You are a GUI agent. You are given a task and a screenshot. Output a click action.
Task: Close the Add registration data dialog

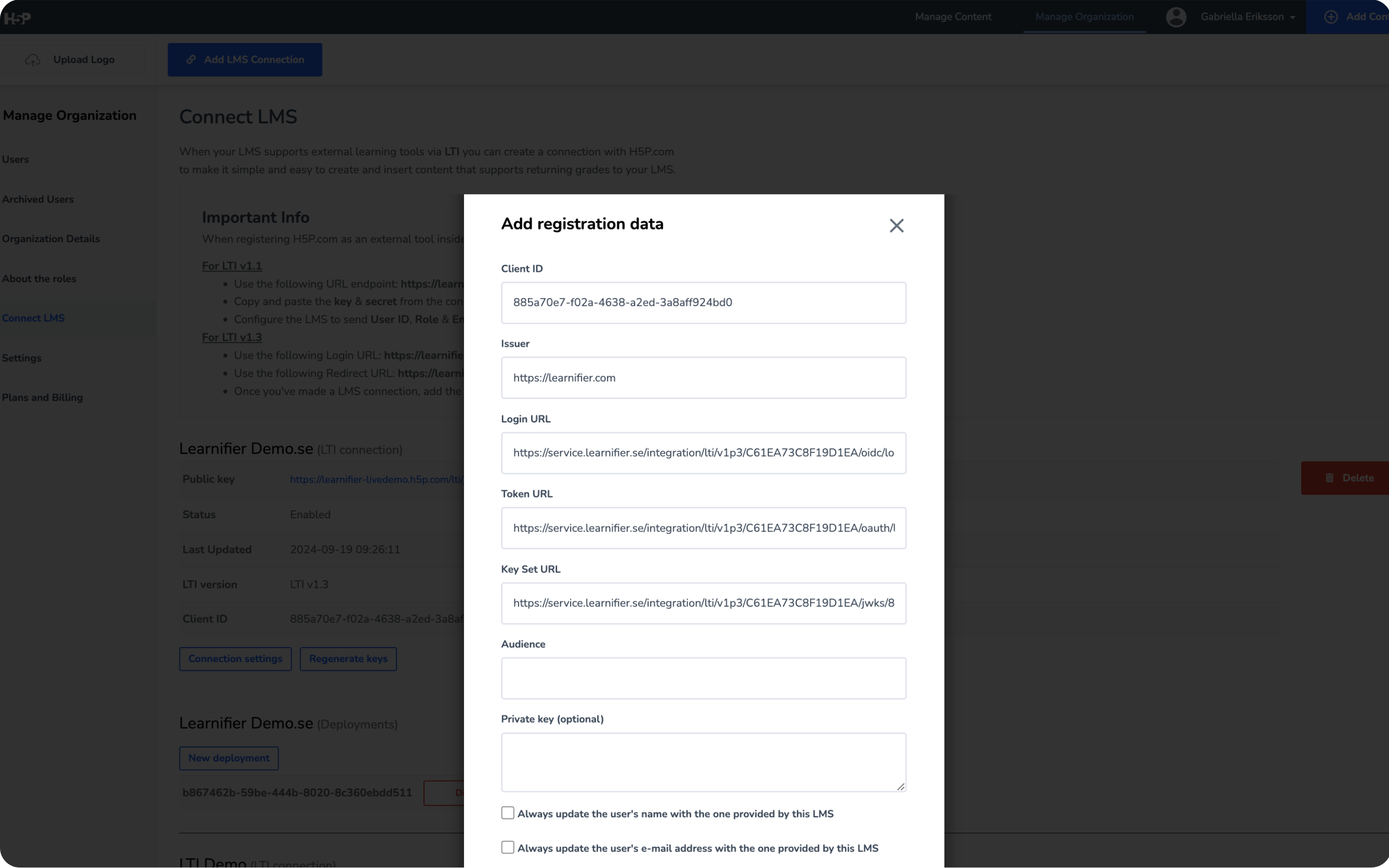[896, 226]
